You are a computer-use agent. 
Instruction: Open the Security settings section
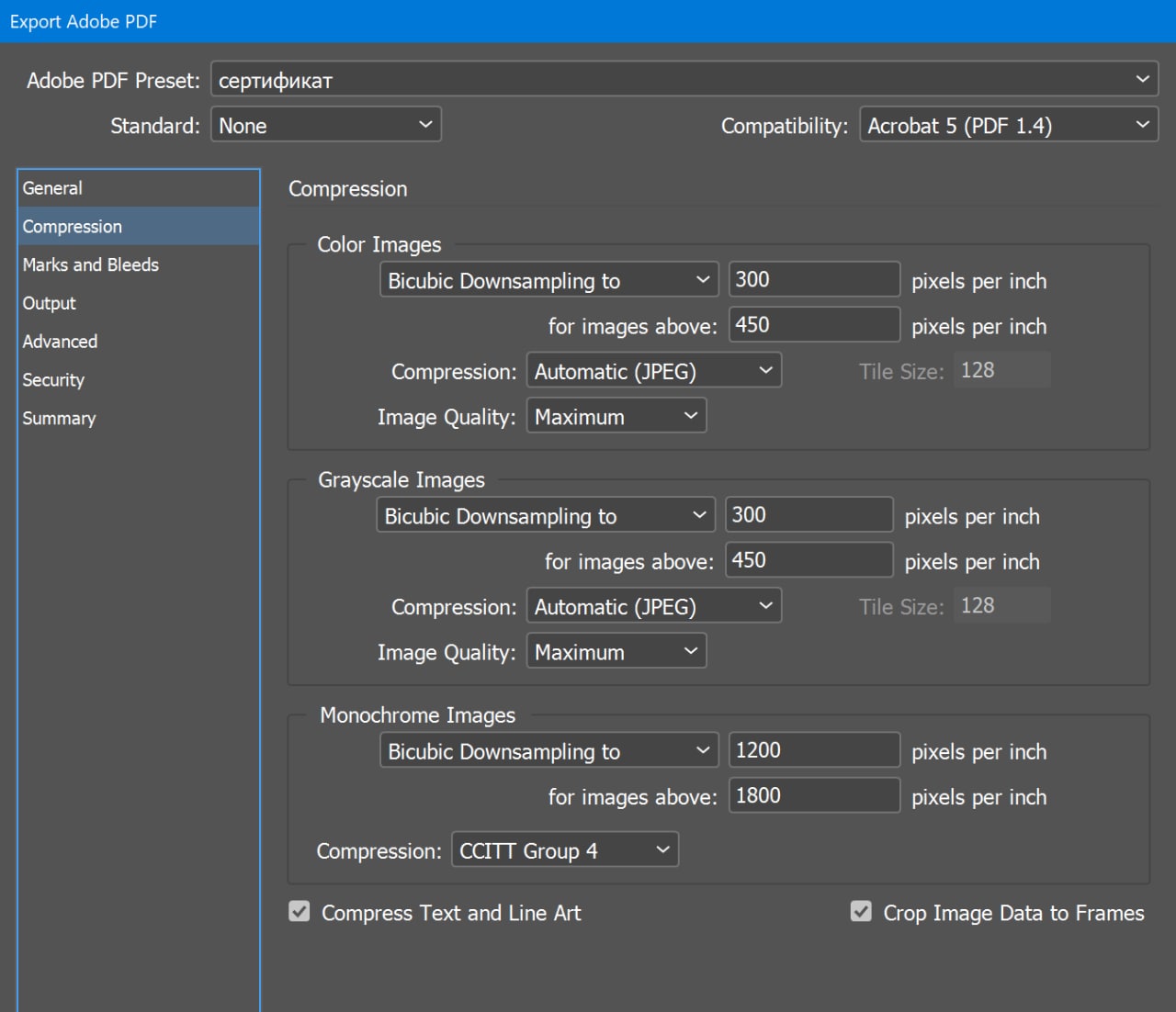coord(53,380)
